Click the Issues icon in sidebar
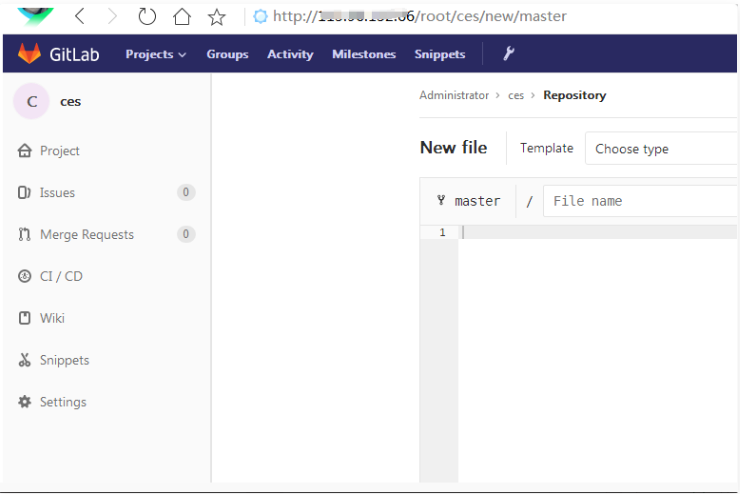The height and width of the screenshot is (494, 740). click(25, 193)
